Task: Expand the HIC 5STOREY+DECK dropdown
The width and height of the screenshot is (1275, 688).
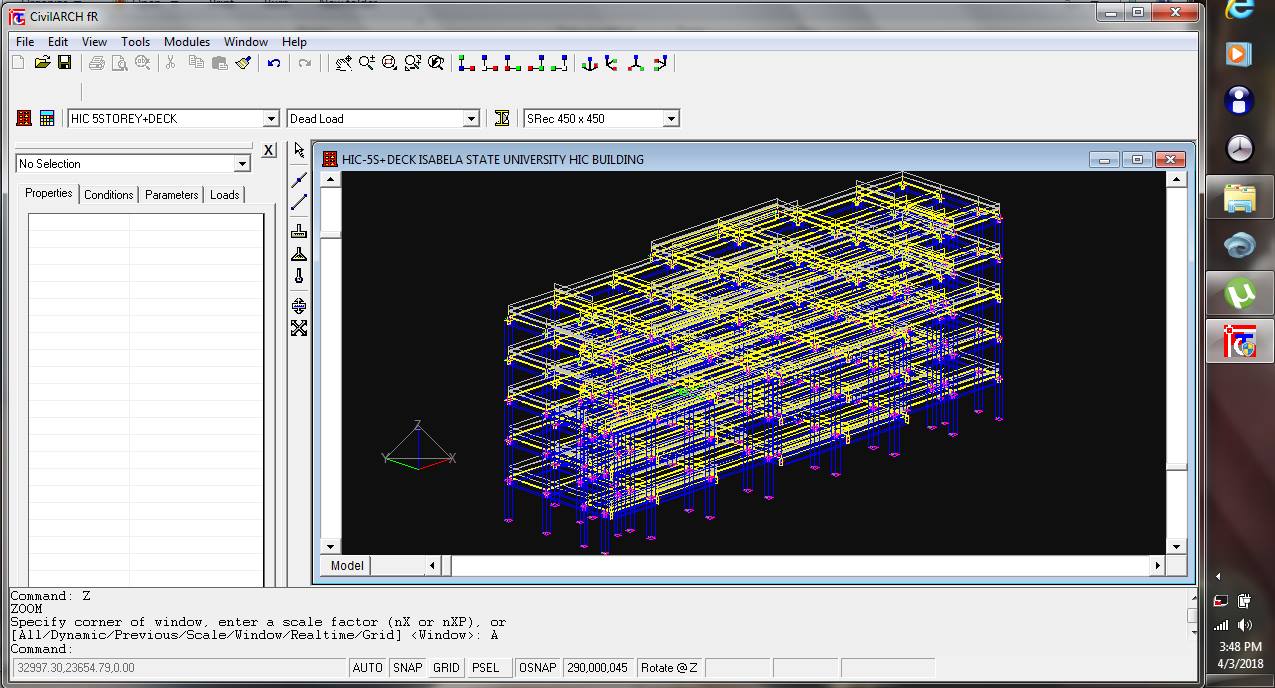Action: pos(271,118)
